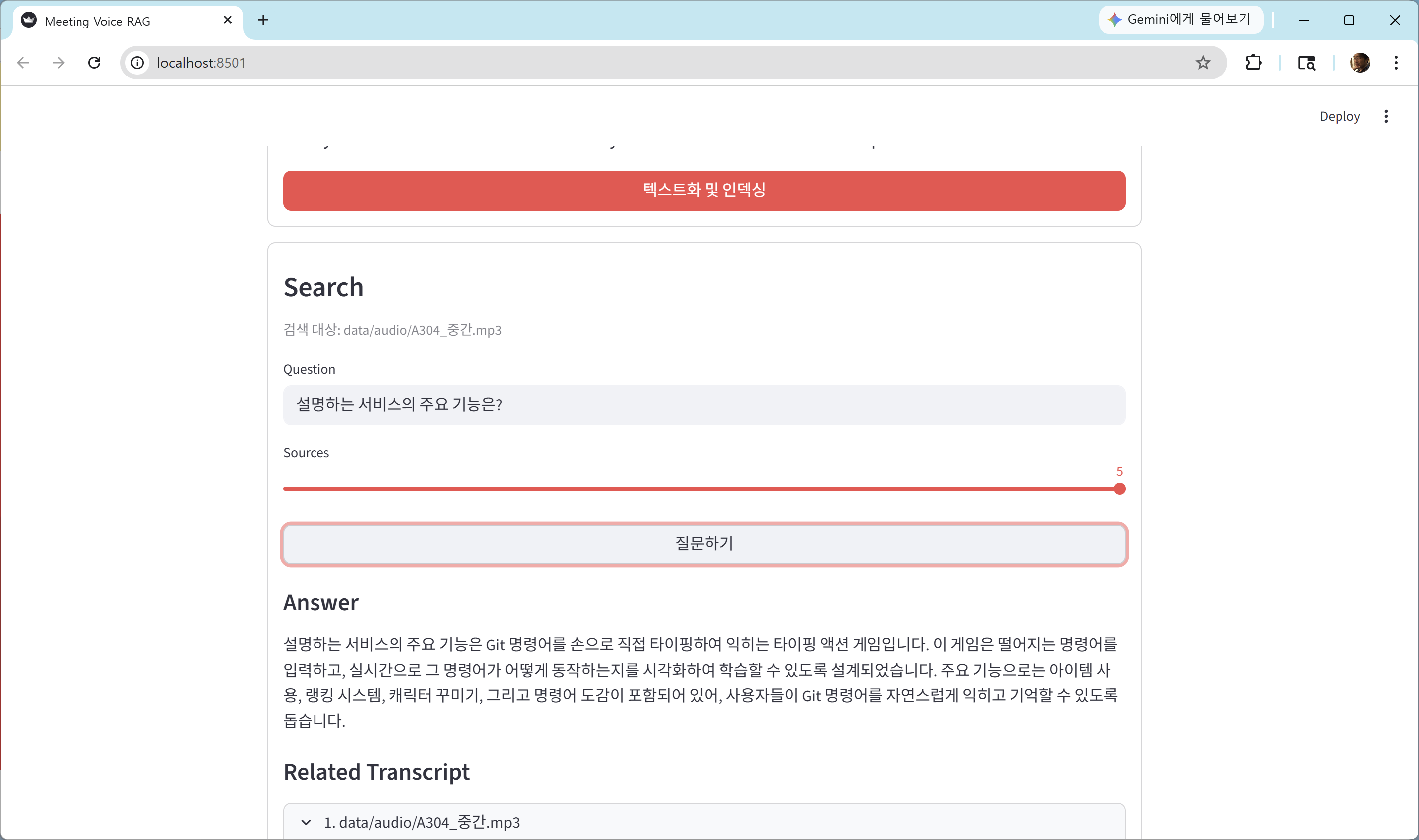Screen dimensions: 1419x840
Task: Select the Meeting Voice RAG tab
Action: 128,21
